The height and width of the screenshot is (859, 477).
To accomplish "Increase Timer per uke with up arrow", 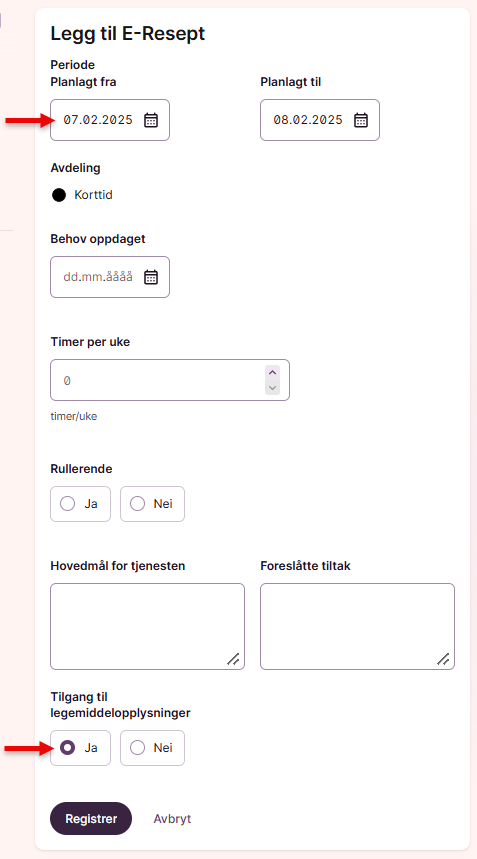I will pyautogui.click(x=272, y=373).
